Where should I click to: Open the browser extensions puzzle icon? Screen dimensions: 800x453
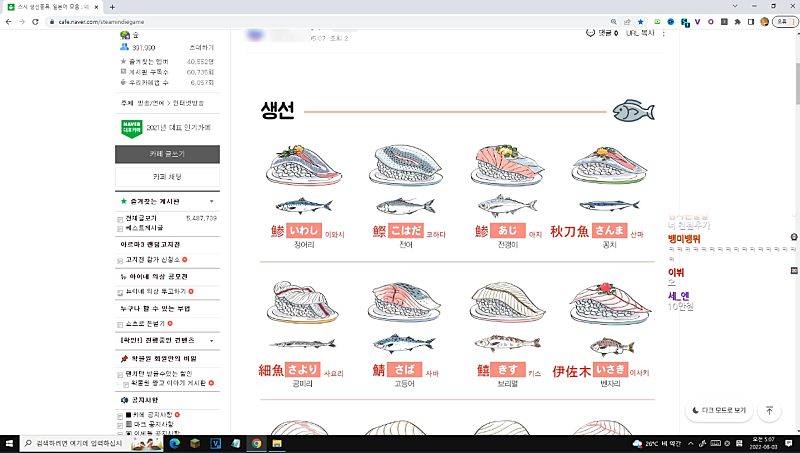click(x=736, y=20)
